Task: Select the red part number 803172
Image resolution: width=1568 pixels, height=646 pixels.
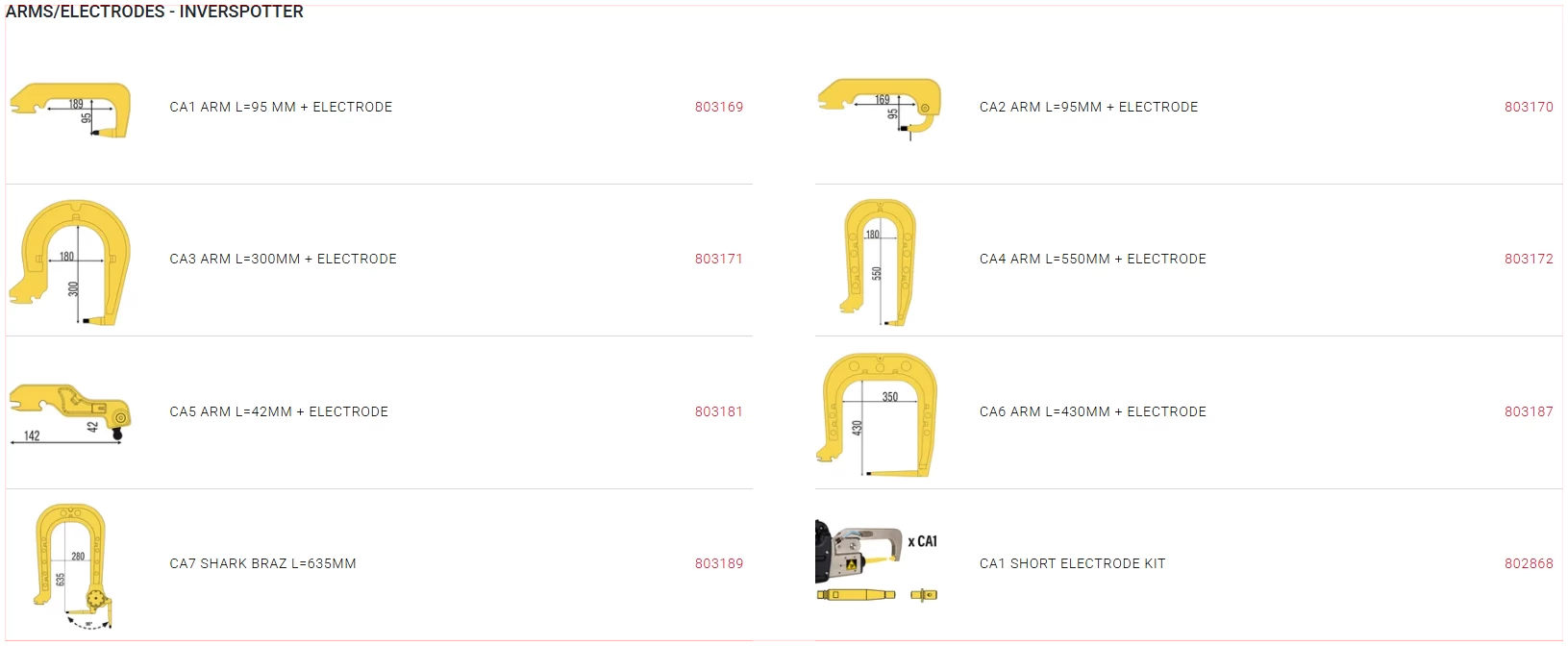Action: point(1529,259)
